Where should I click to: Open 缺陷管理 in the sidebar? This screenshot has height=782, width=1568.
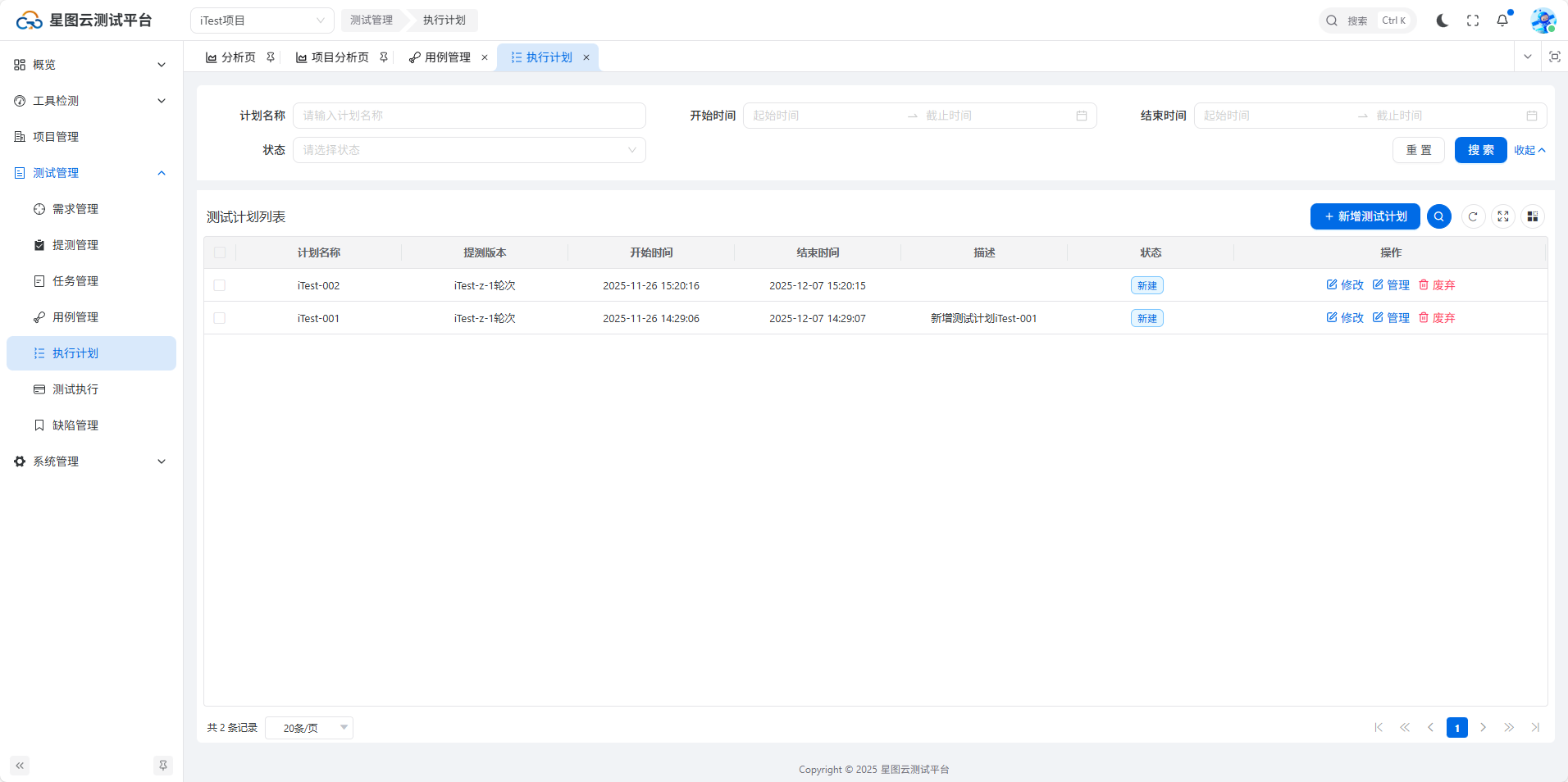click(x=75, y=425)
